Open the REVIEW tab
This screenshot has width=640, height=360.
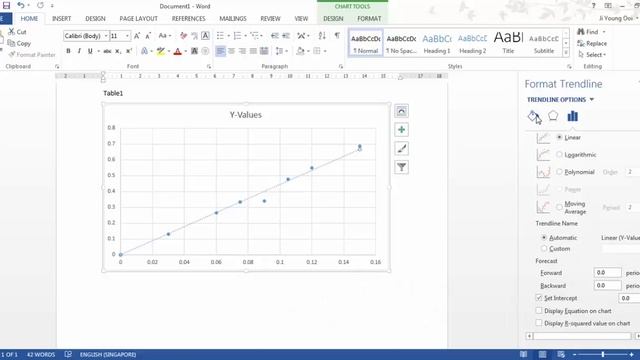tap(270, 19)
